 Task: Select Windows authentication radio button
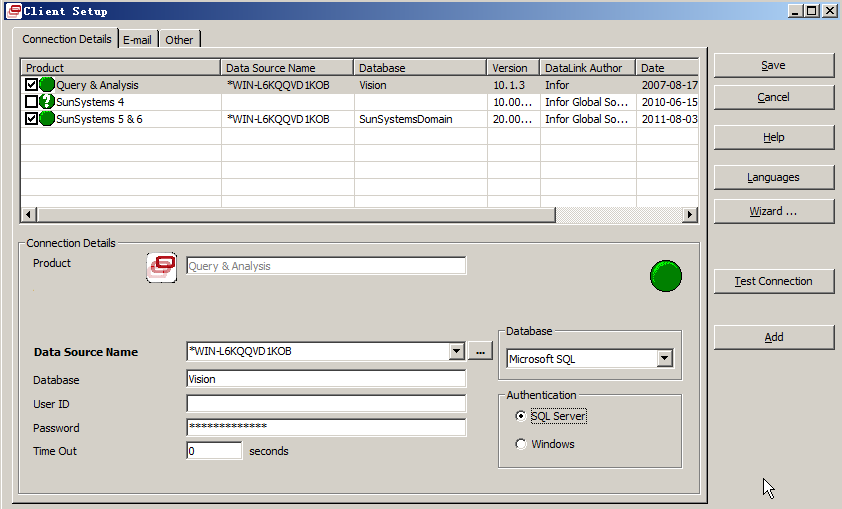click(521, 444)
